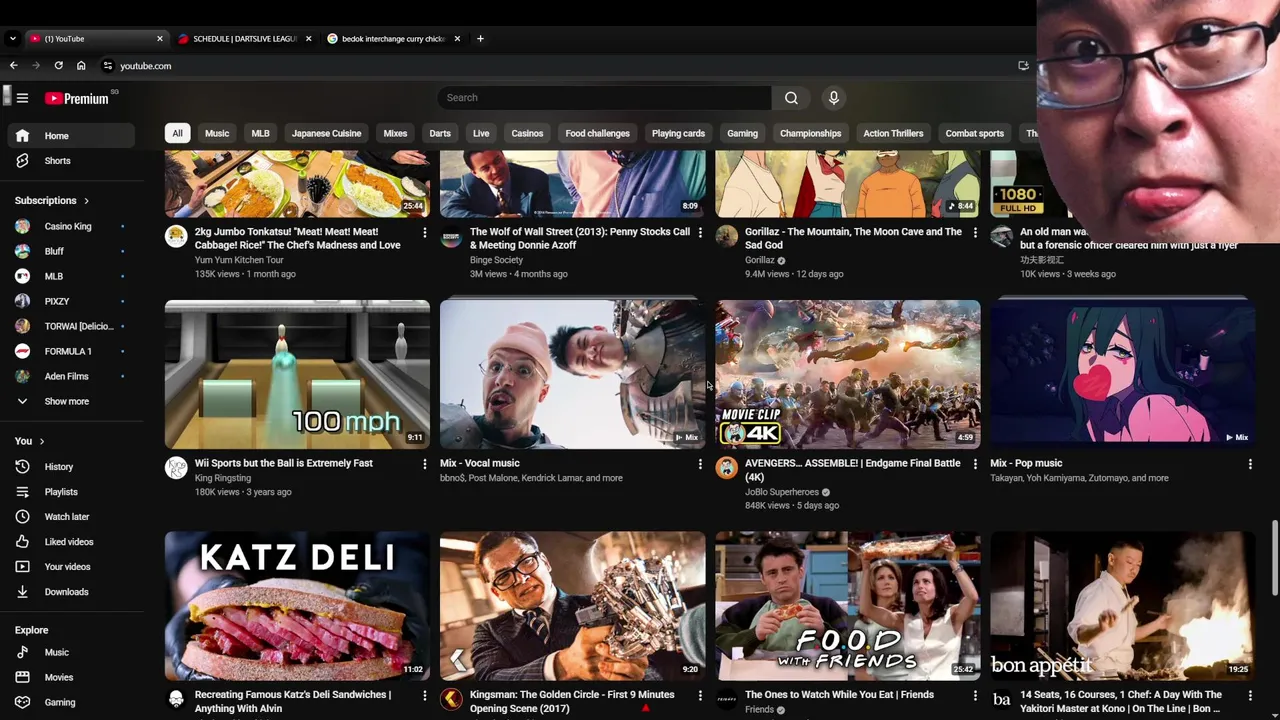Open Downloads in sidebar
This screenshot has width=1280, height=720.
point(70,592)
